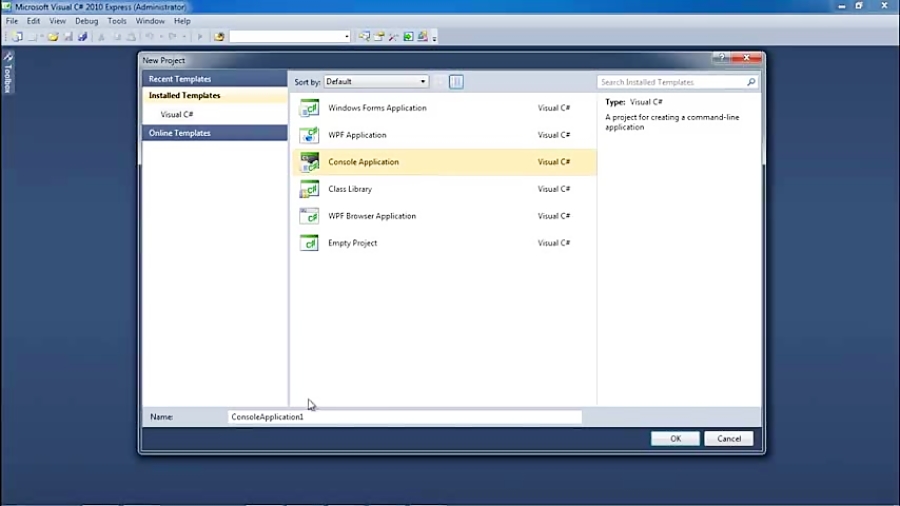
Task: Click the Paste toolbar icon
Action: [131, 37]
